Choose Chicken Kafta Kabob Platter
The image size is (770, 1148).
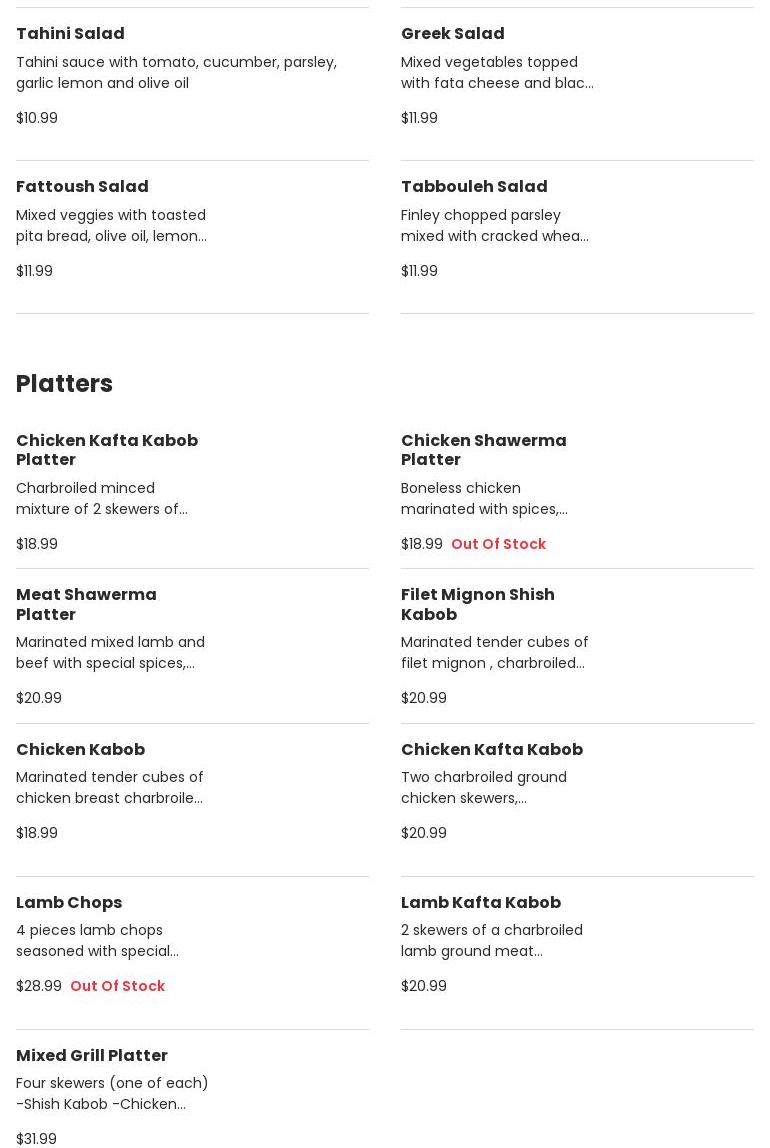pyautogui.click(x=107, y=450)
